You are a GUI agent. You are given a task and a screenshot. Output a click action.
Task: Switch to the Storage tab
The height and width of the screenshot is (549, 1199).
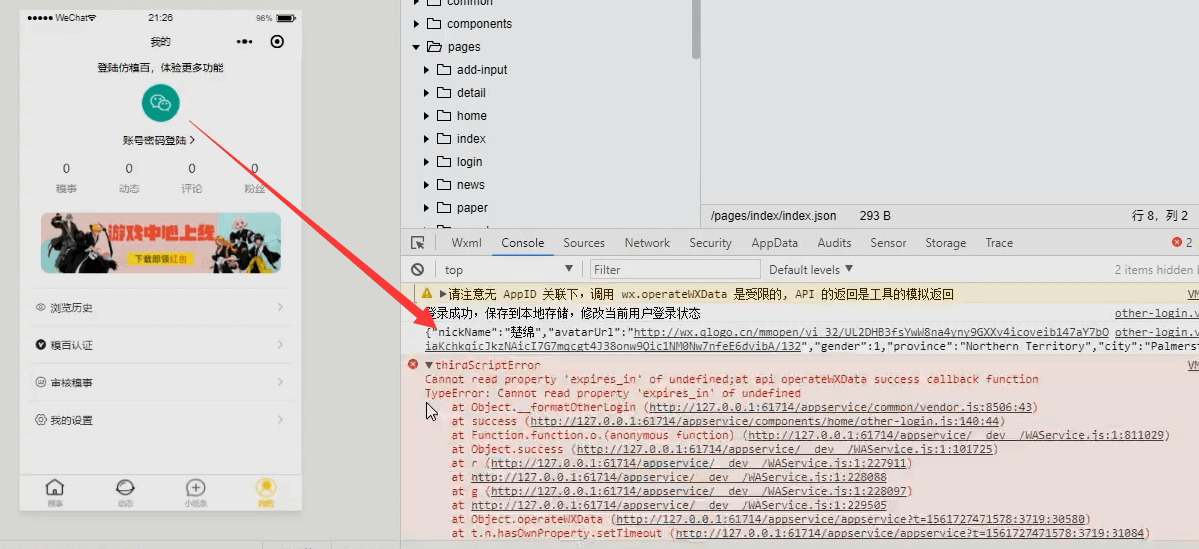(x=946, y=242)
